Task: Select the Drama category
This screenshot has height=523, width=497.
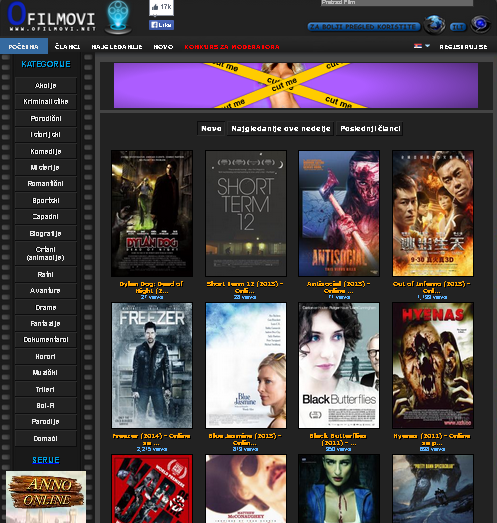Action: tap(46, 308)
